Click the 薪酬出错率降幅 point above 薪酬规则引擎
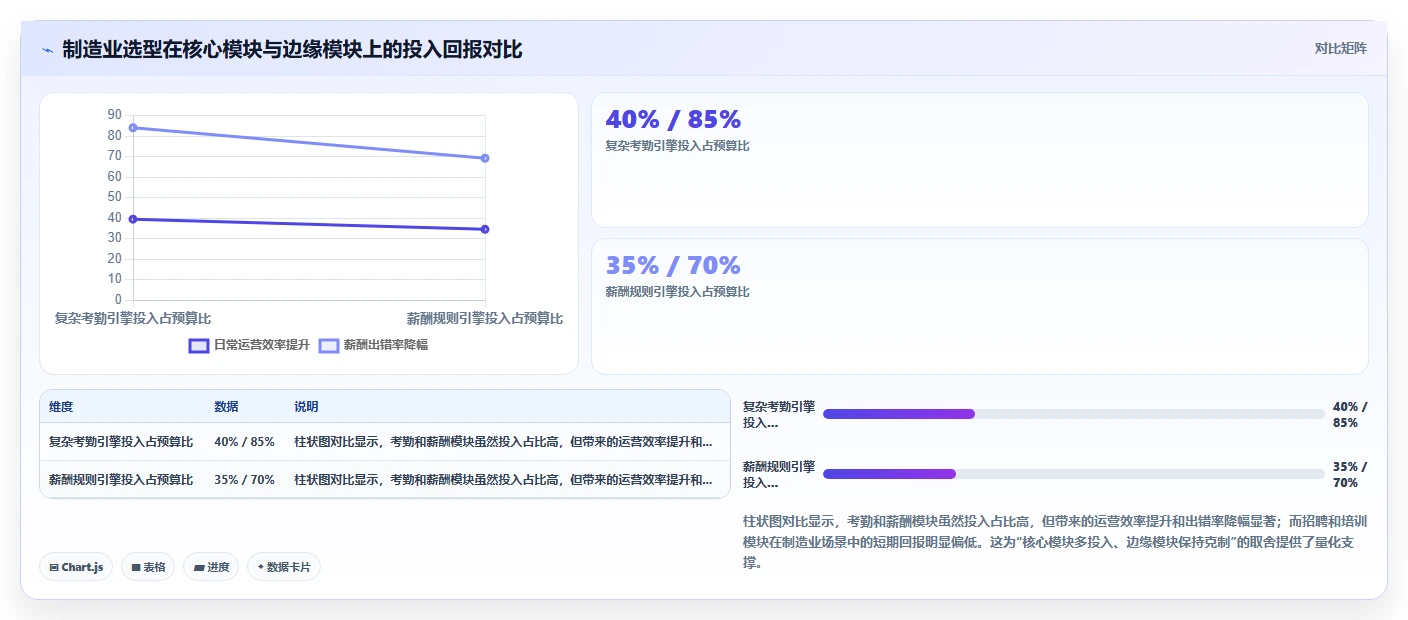 485,158
